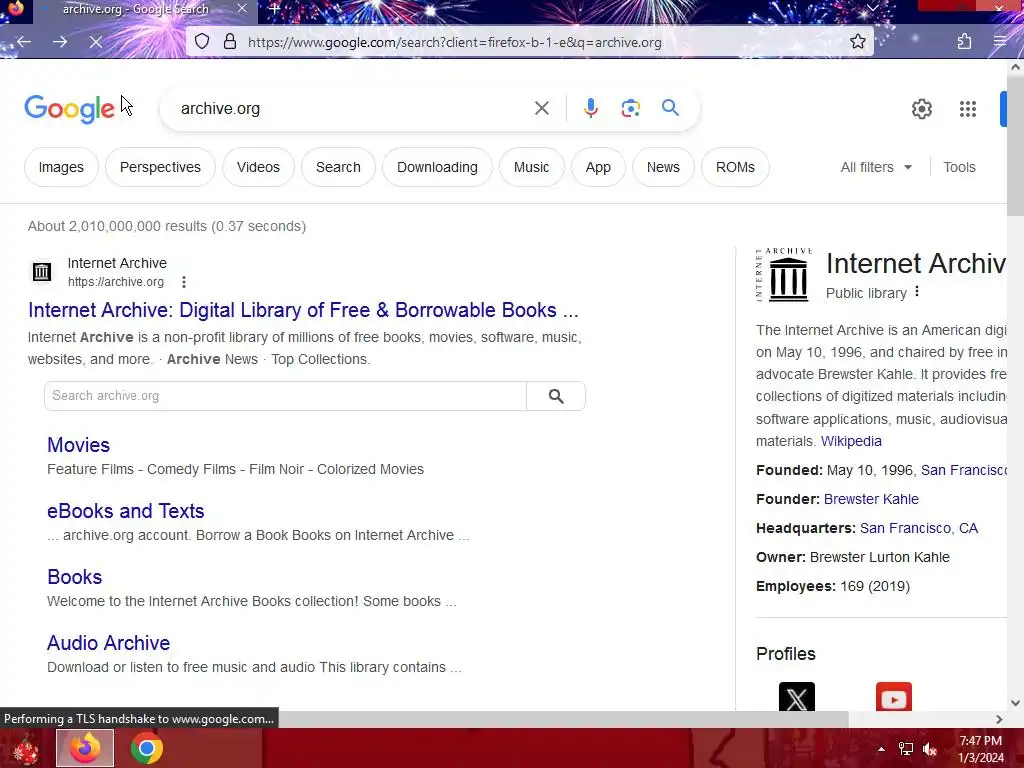
Task: Click the Google logo
Action: point(69,108)
